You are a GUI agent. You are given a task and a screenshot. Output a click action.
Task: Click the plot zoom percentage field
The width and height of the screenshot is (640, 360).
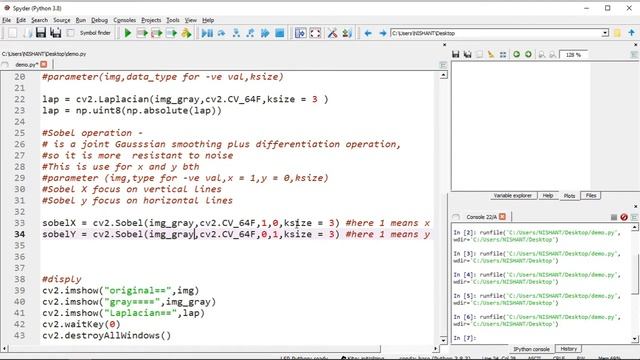pos(573,54)
